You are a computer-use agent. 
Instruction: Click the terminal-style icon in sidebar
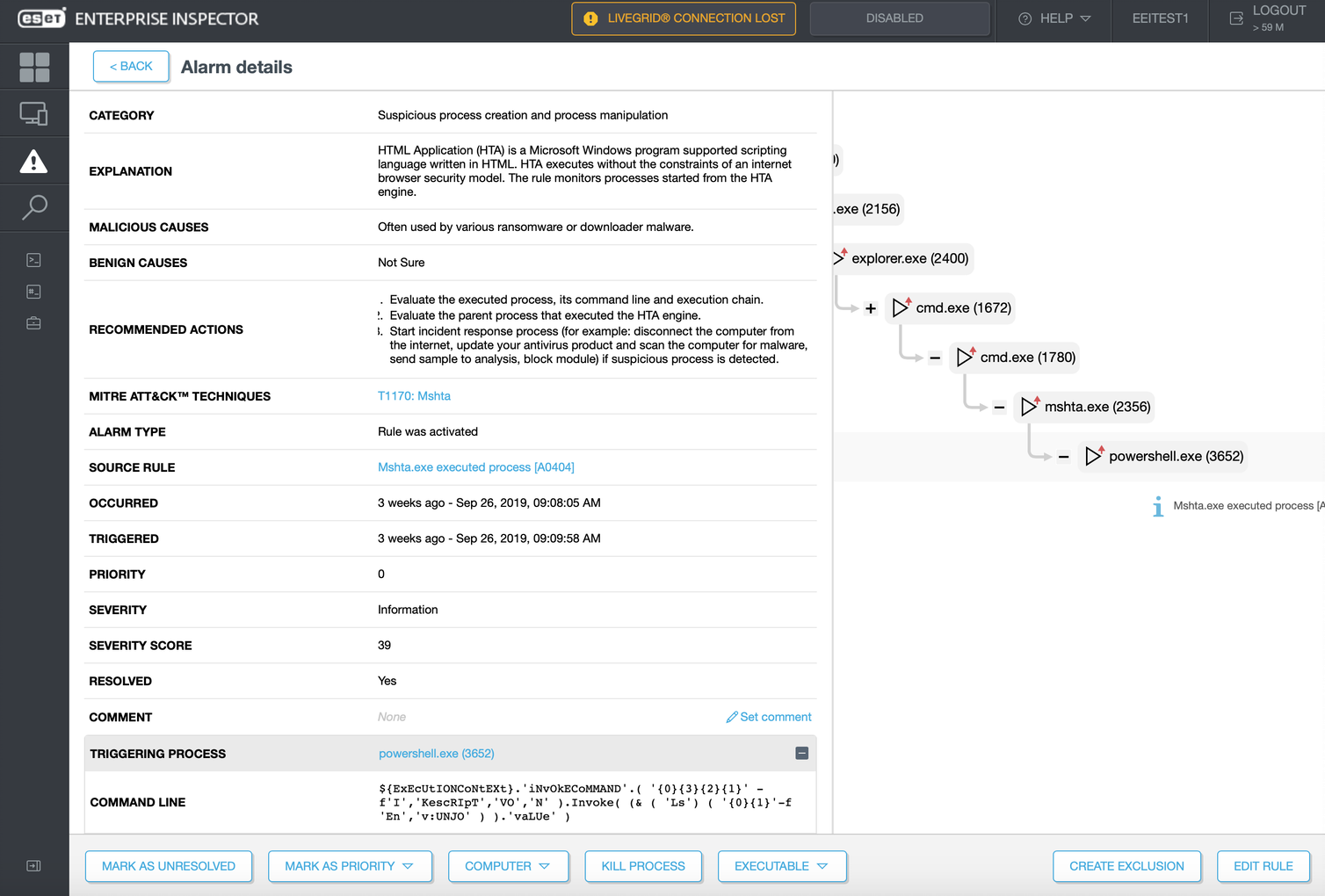[x=34, y=260]
